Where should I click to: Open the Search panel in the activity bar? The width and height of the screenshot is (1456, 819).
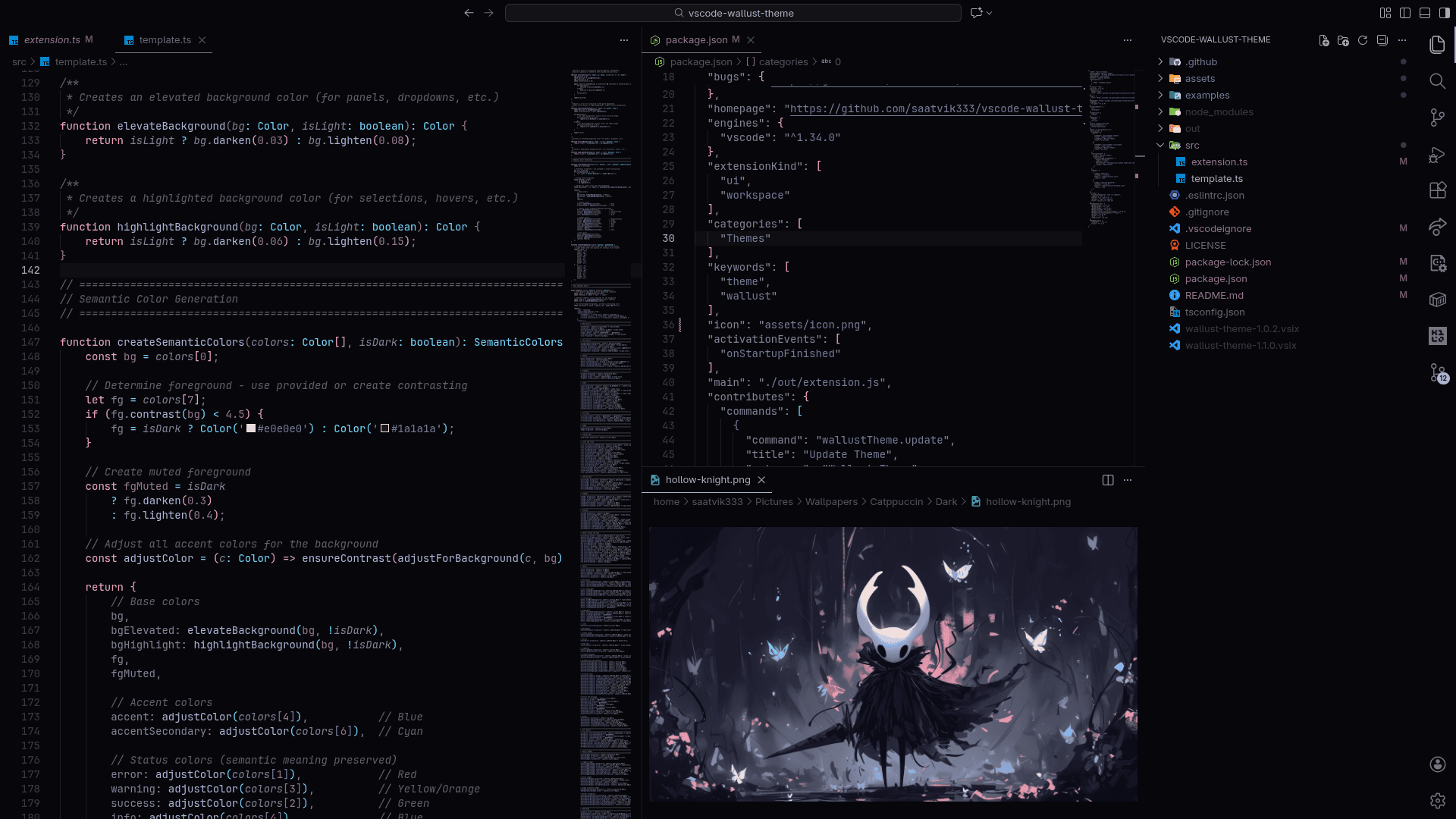[1438, 81]
